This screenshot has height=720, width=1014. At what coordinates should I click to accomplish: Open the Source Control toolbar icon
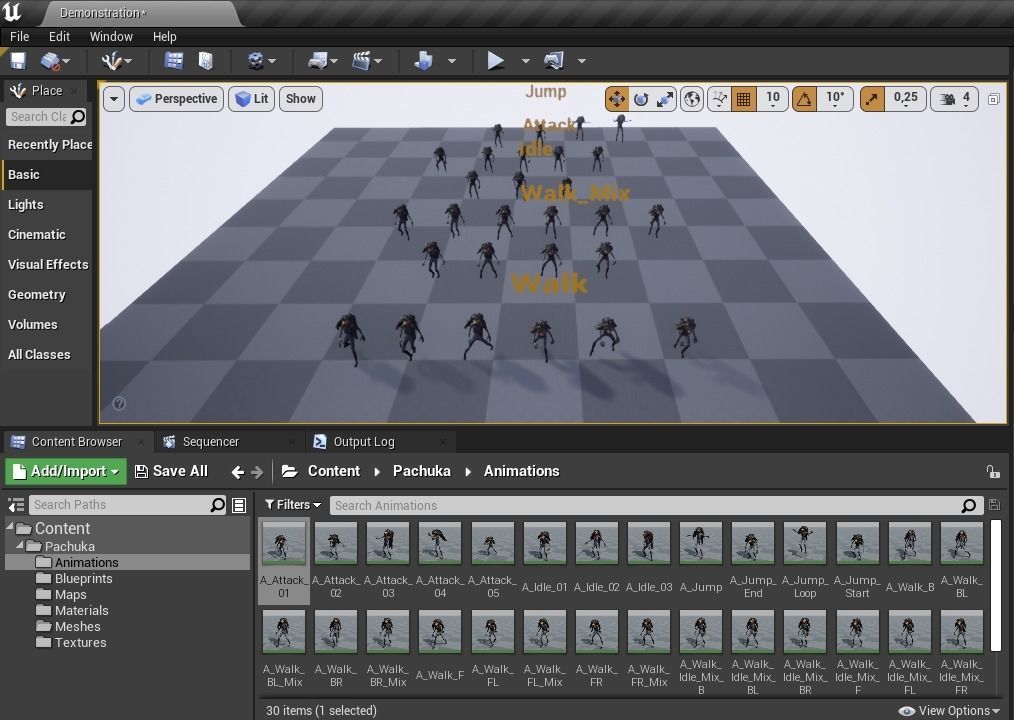tap(50, 61)
